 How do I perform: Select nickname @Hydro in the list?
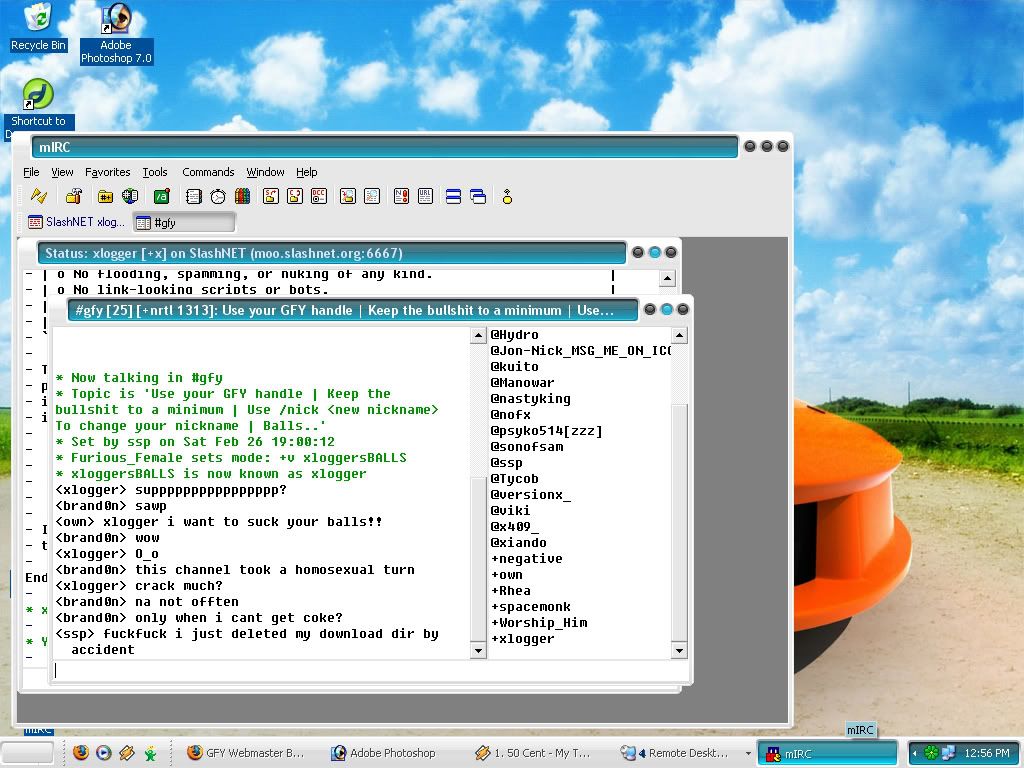(x=515, y=334)
